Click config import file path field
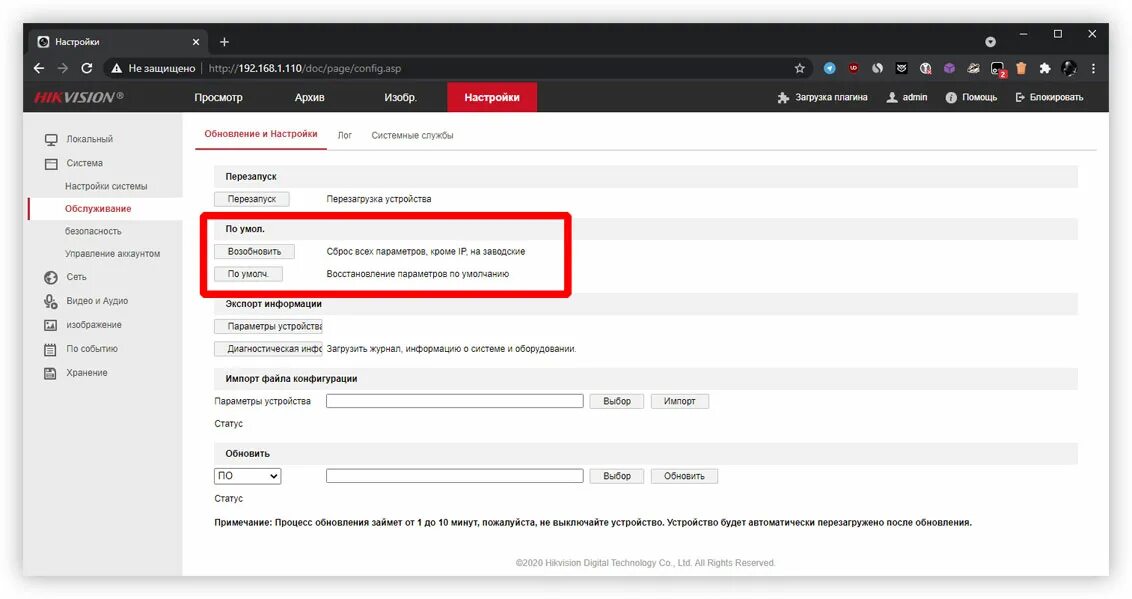Screen dimensions: 1132x599 455,401
